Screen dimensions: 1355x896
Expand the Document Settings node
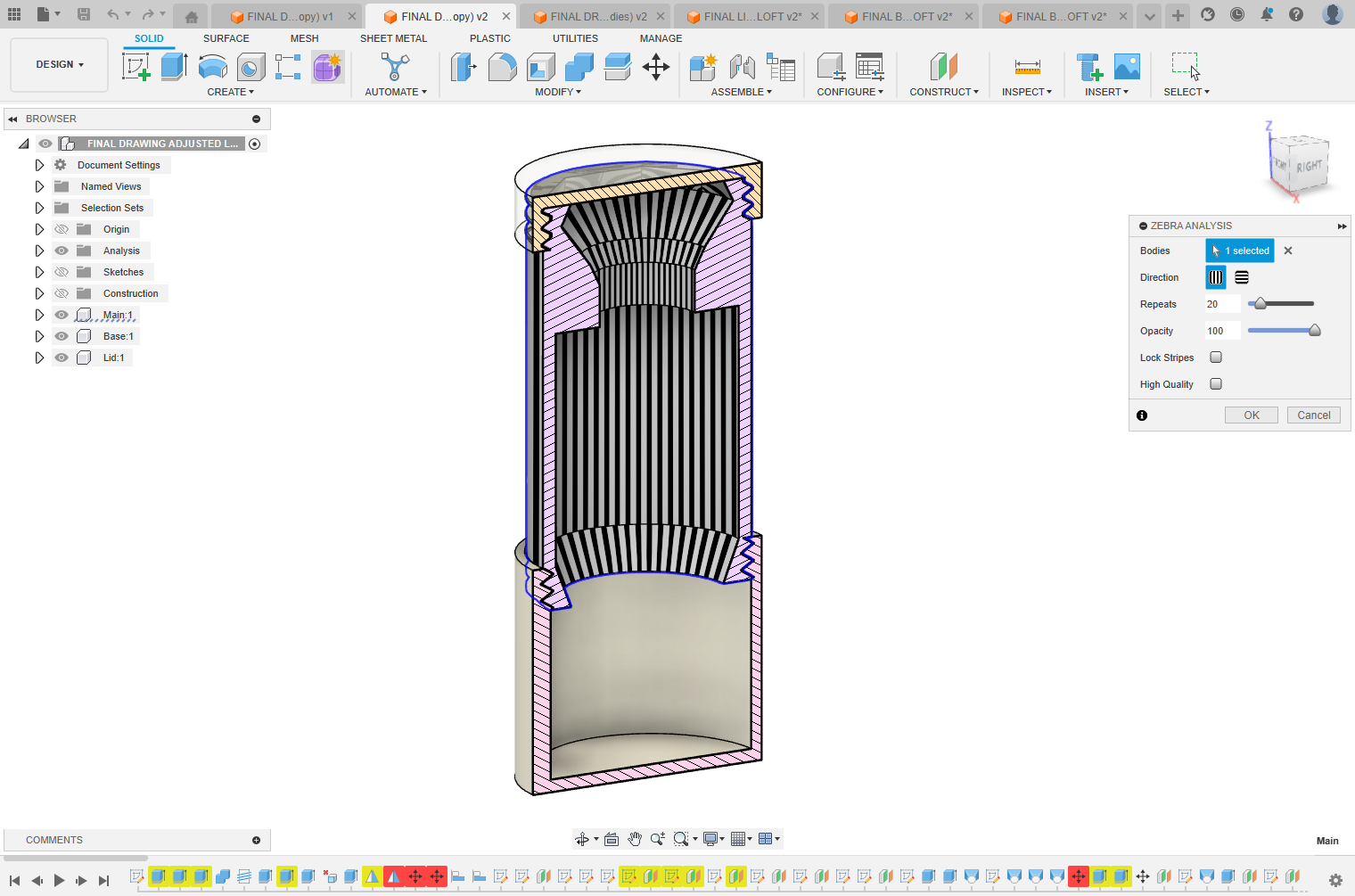39,165
